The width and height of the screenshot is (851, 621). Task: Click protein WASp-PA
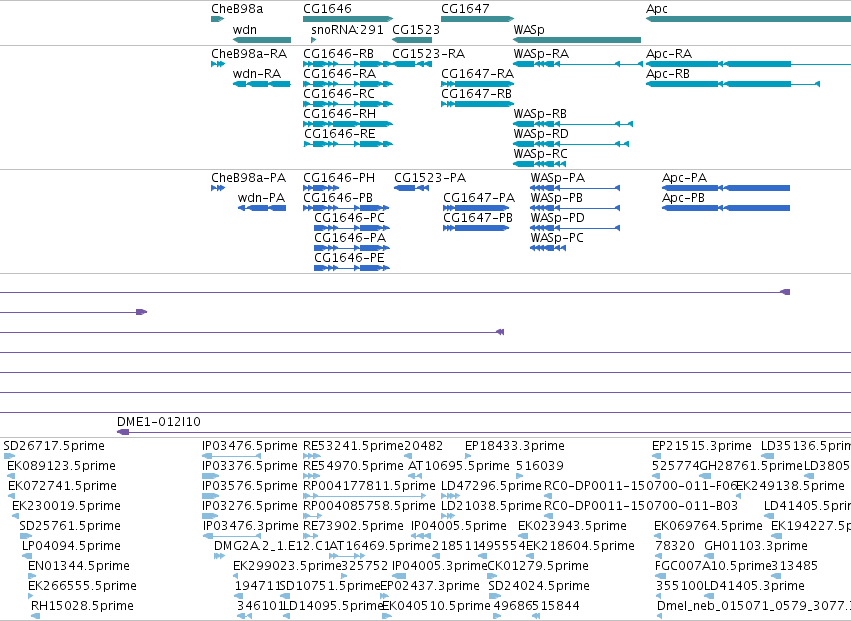pos(575,188)
